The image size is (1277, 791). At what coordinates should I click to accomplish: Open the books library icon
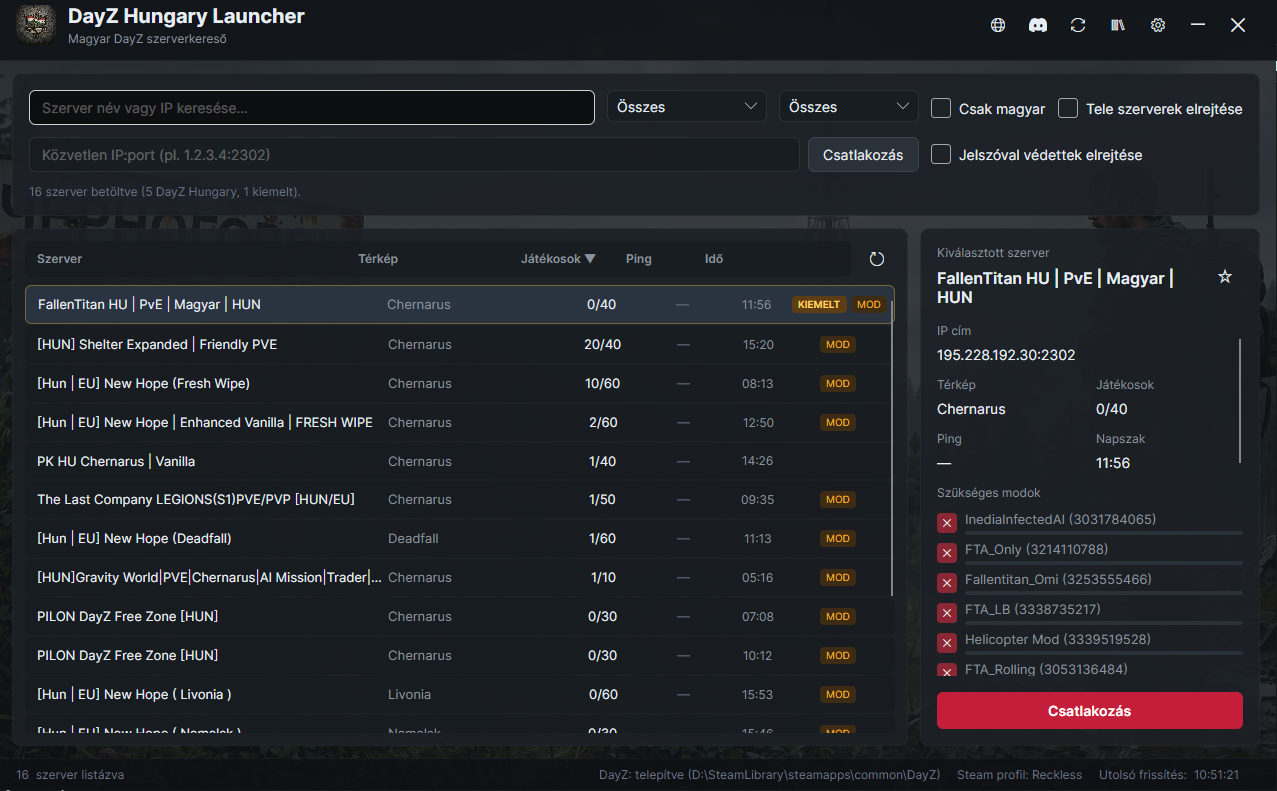pos(1118,26)
